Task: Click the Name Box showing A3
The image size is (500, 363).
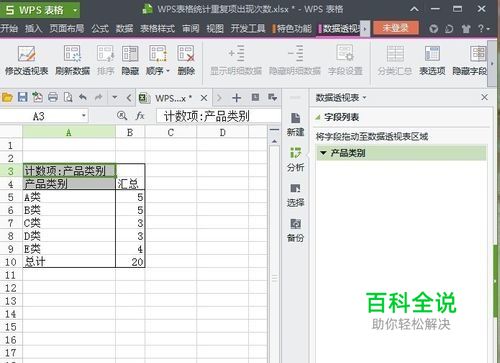Action: click(39, 116)
